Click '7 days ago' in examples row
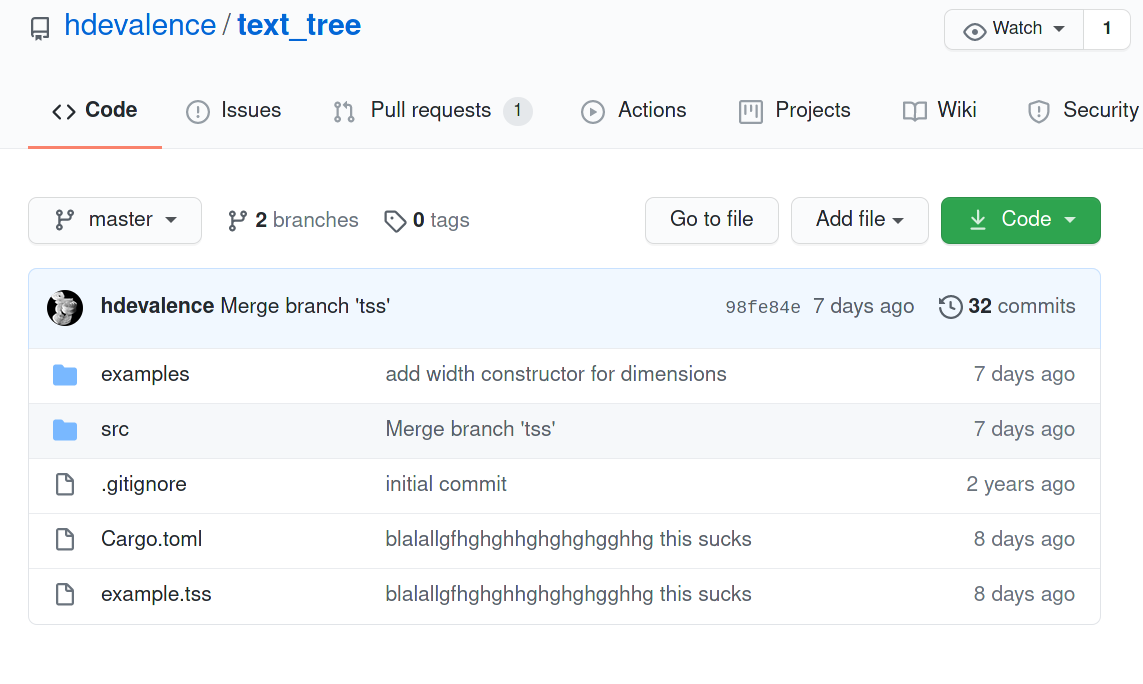Image resolution: width=1143 pixels, height=684 pixels. pos(1024,374)
